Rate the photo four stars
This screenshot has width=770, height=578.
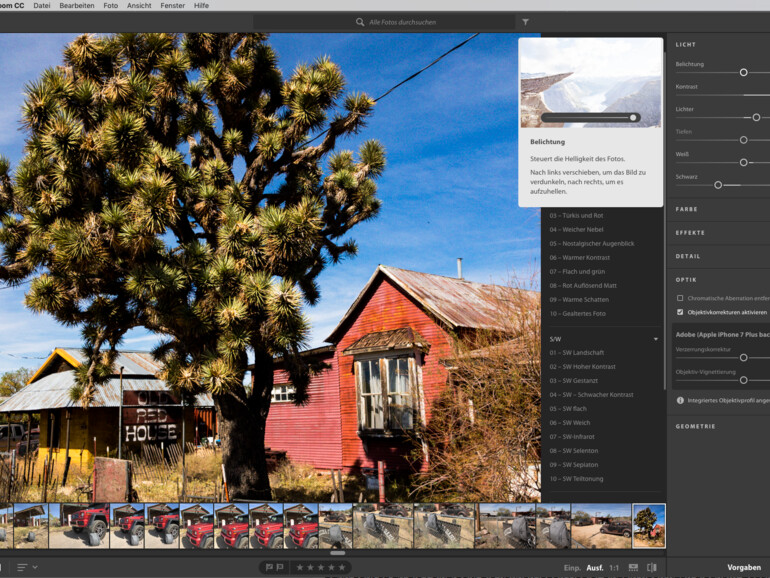[x=331, y=567]
